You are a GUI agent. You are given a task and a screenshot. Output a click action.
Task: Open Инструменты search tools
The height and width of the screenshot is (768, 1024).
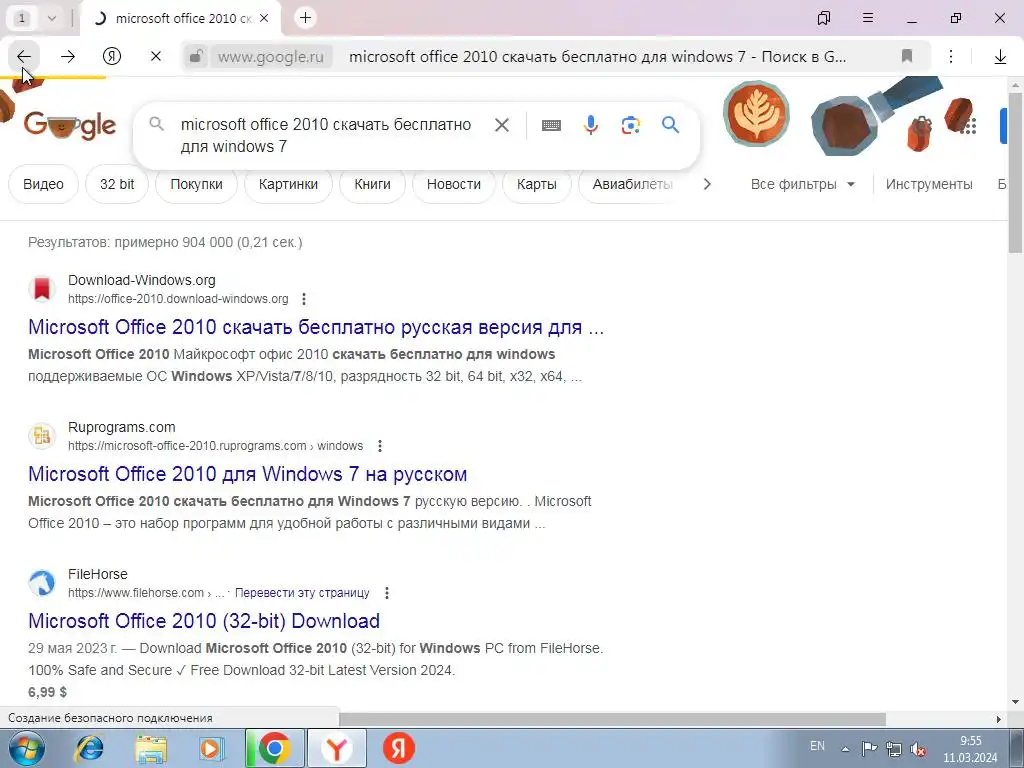click(x=929, y=184)
